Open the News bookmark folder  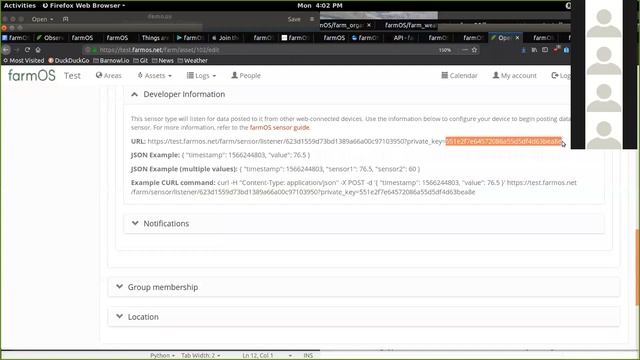162,60
